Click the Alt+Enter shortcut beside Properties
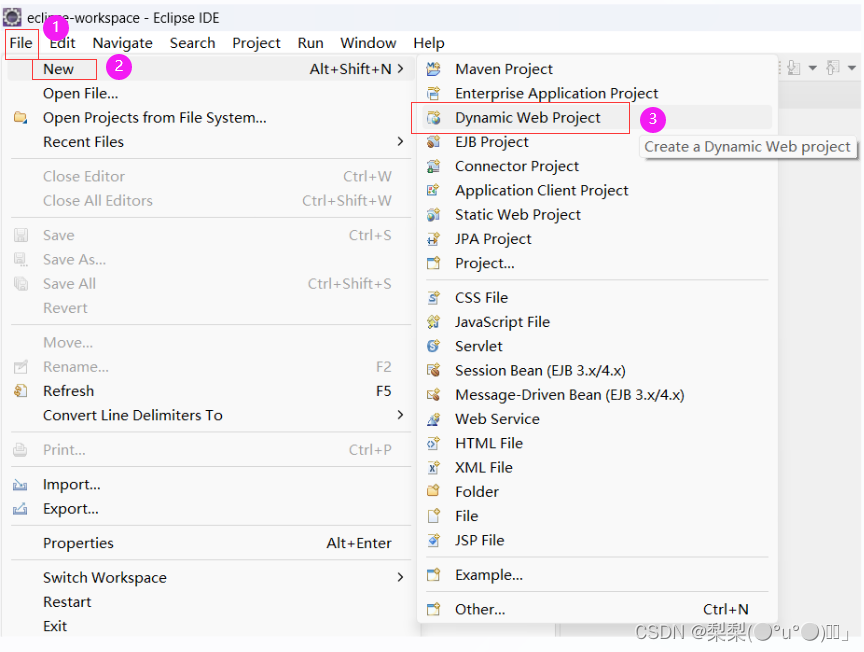Image resolution: width=864 pixels, height=652 pixels. point(359,543)
